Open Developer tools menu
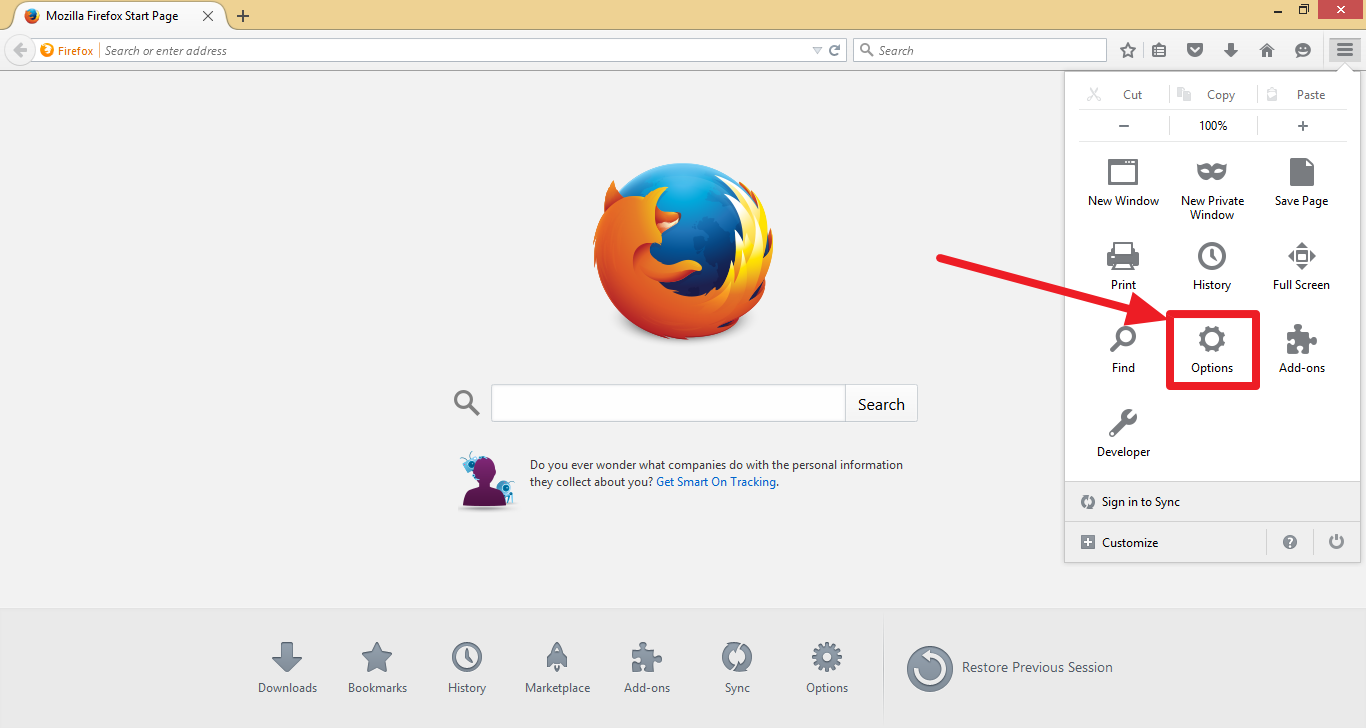This screenshot has width=1366, height=728. pyautogui.click(x=1123, y=434)
